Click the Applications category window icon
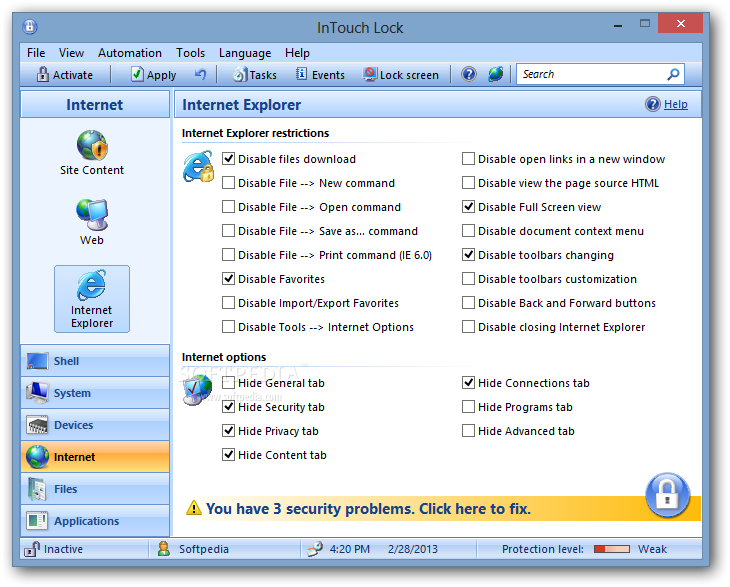This screenshot has width=730, height=587. click(x=37, y=521)
